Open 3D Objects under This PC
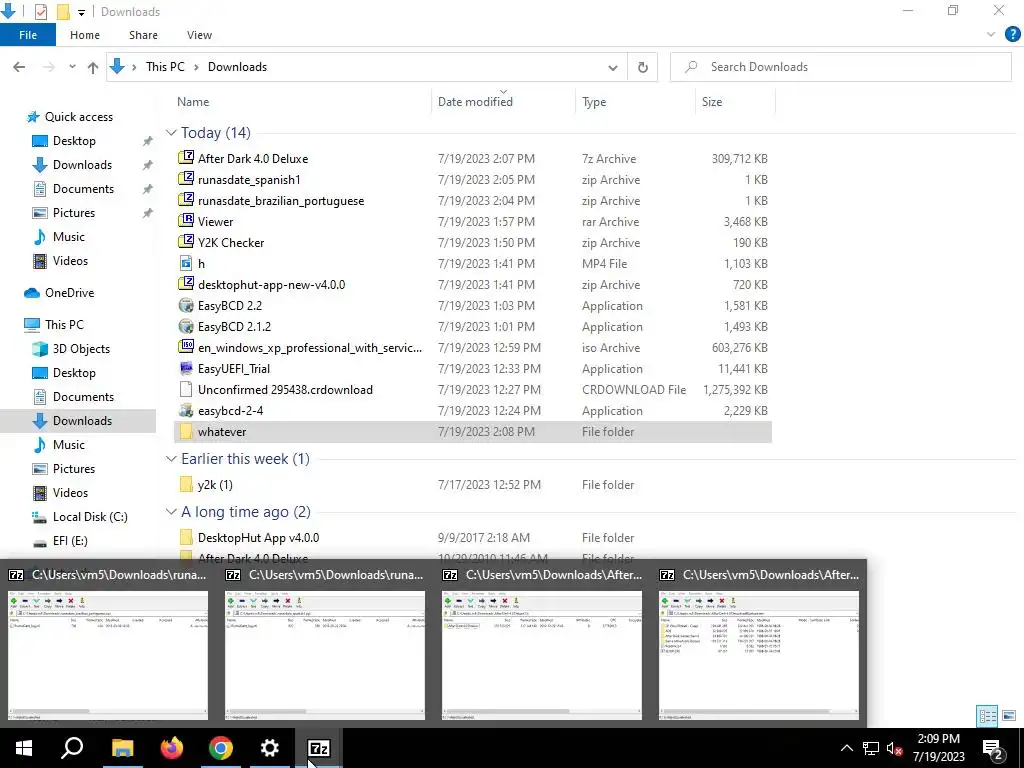 tap(81, 349)
